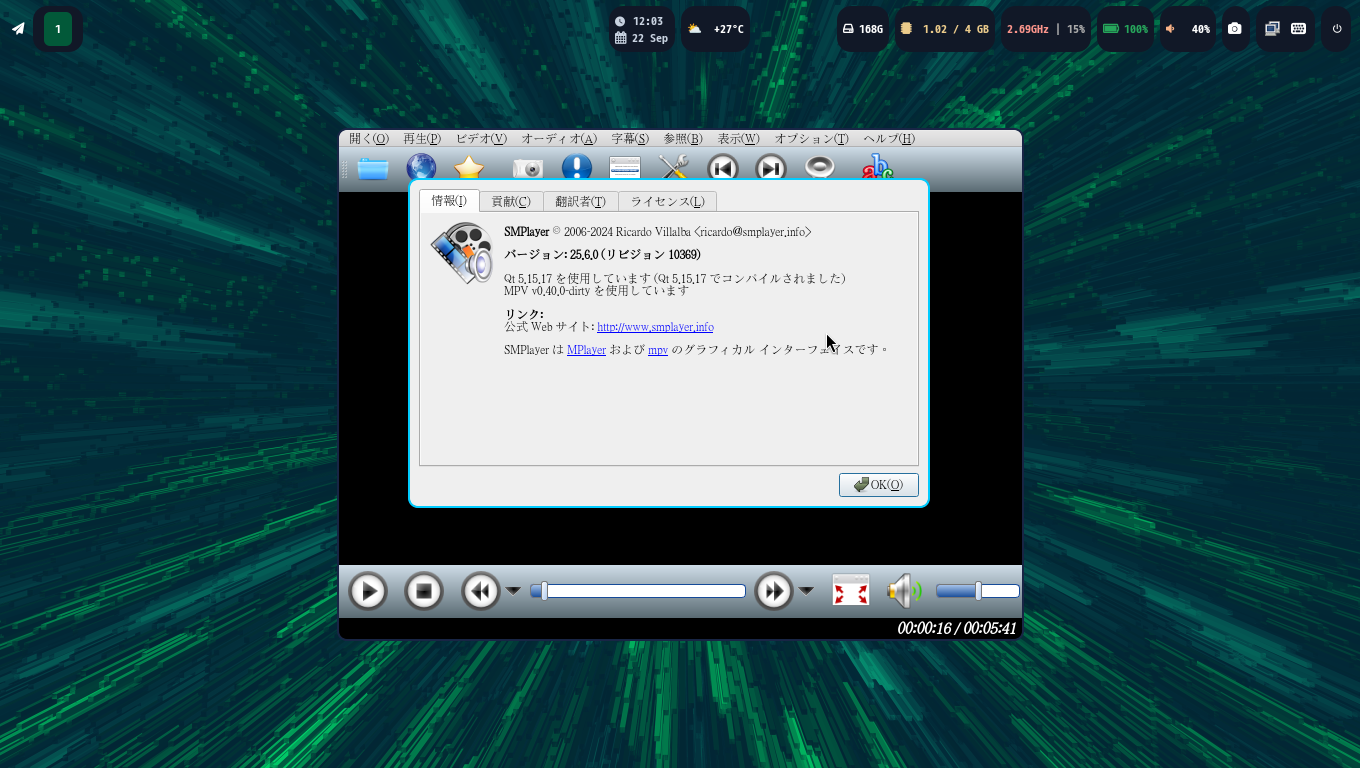
Task: Click the fast forward button
Action: [774, 591]
